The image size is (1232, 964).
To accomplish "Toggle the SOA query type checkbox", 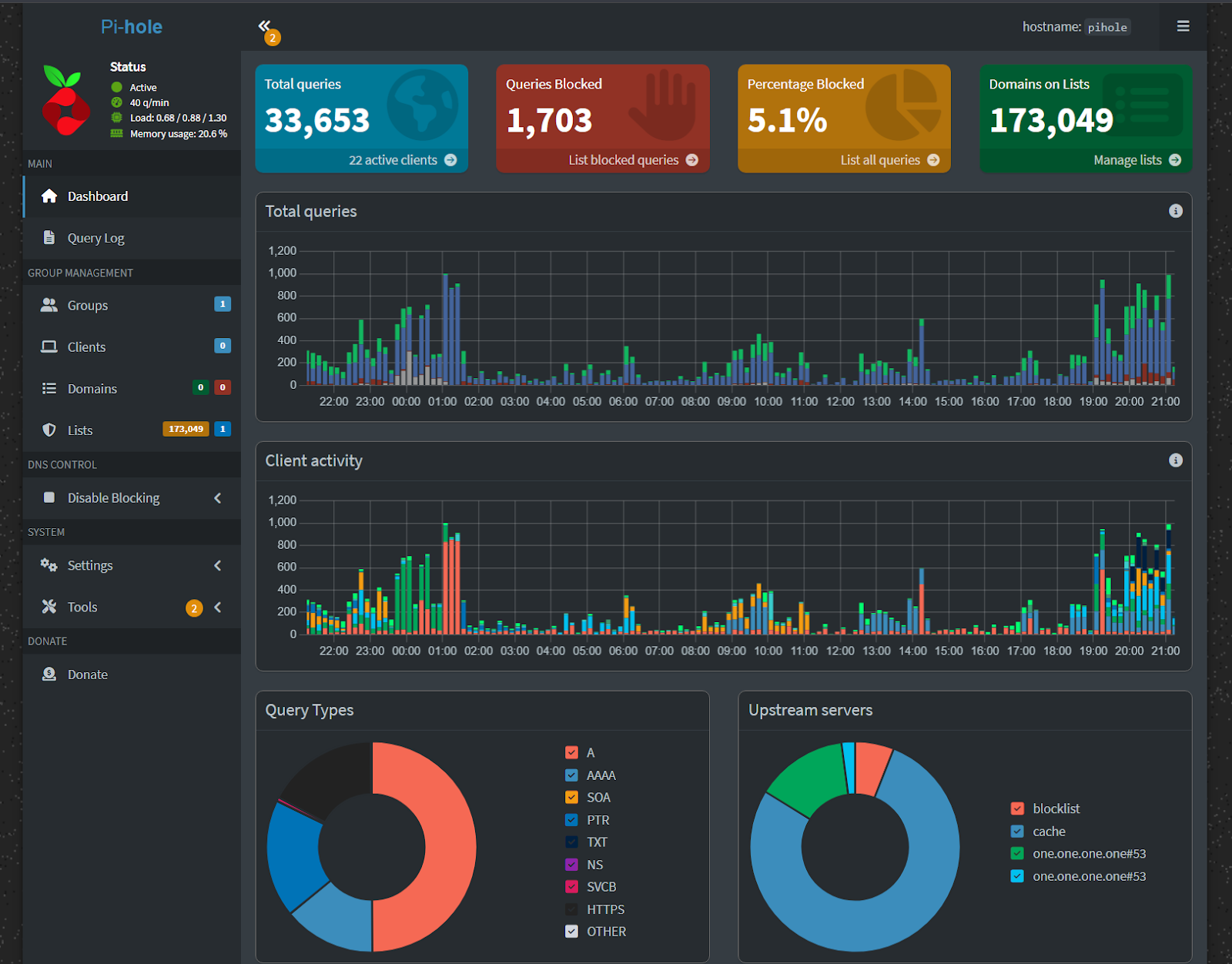I will click(571, 798).
